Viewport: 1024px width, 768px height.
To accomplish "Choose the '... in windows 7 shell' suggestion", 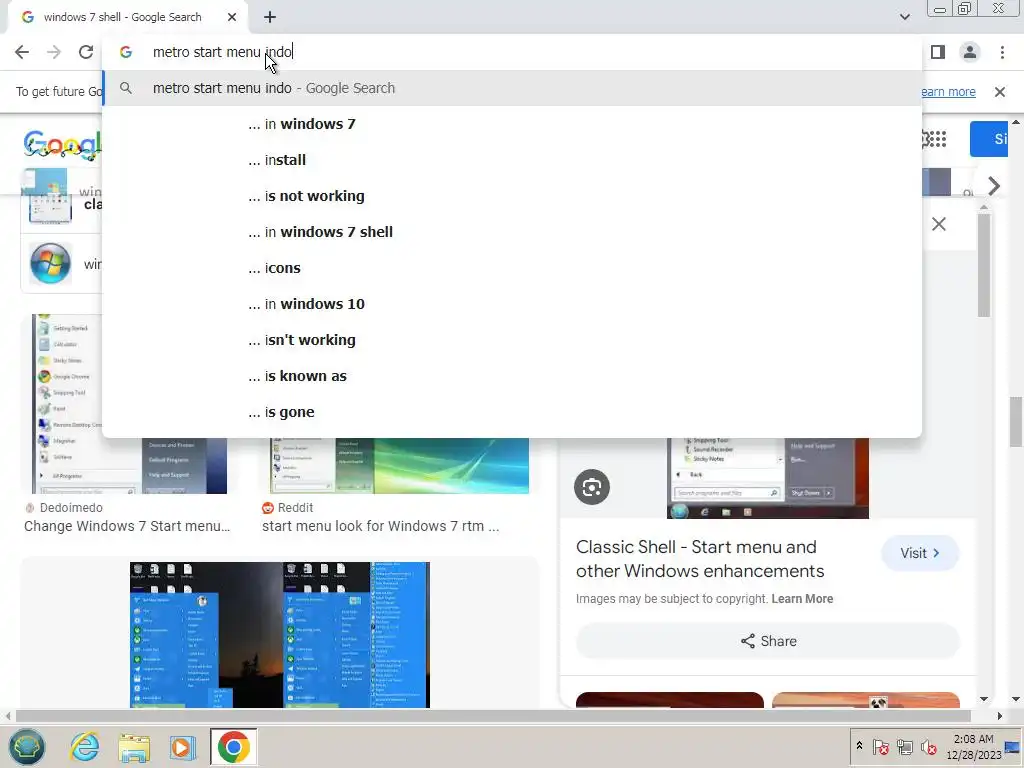I will tap(512, 232).
